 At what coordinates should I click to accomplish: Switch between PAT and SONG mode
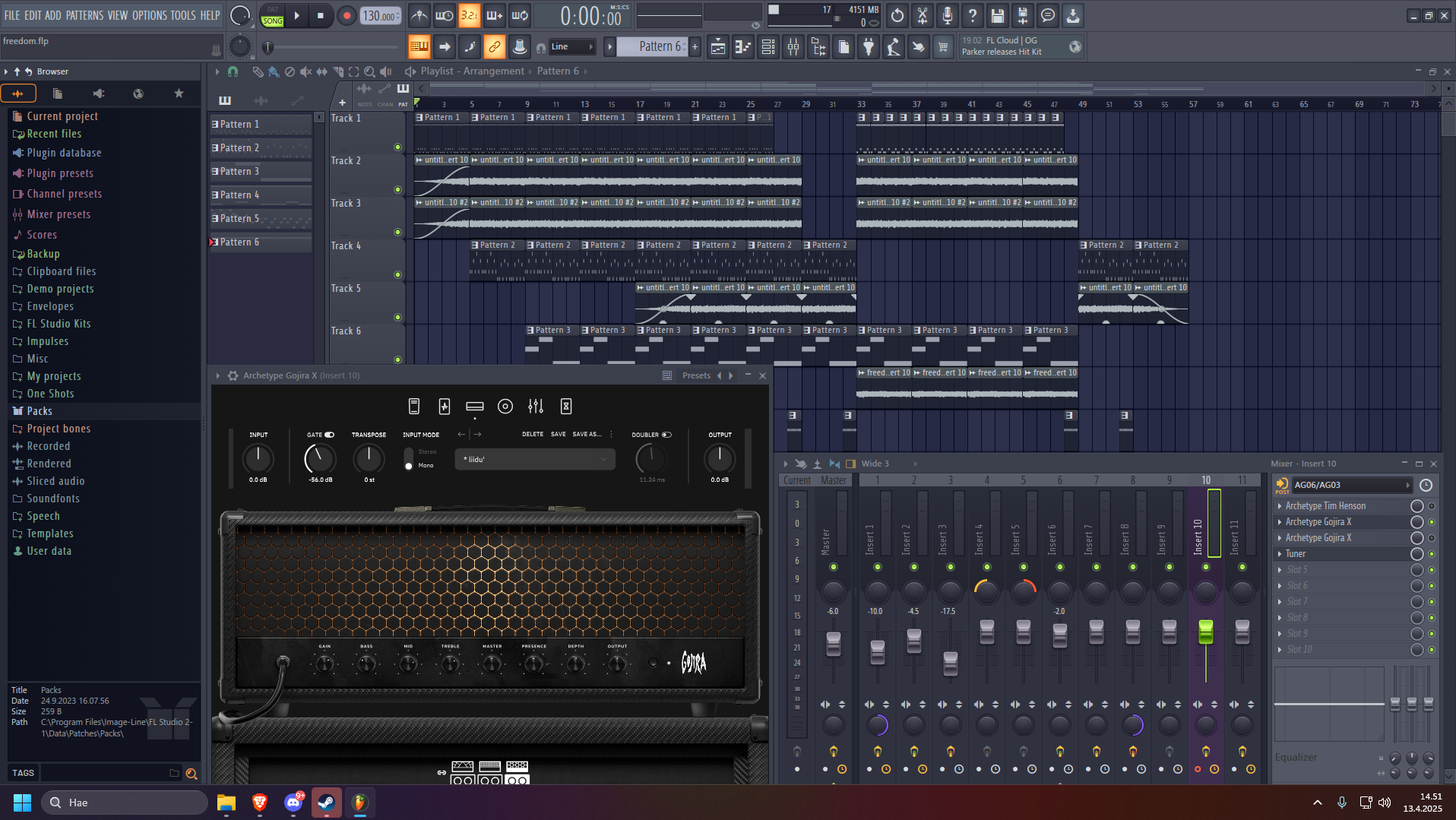(273, 16)
